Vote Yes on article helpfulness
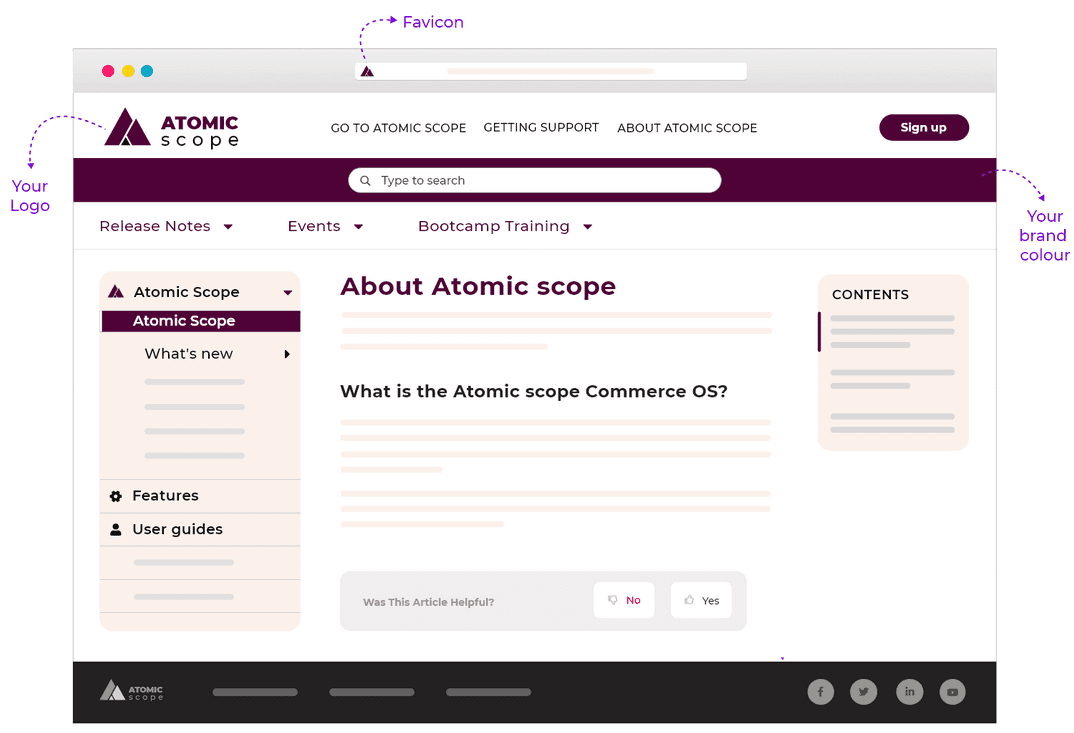Image resolution: width=1074 pixels, height=733 pixels. pos(701,601)
